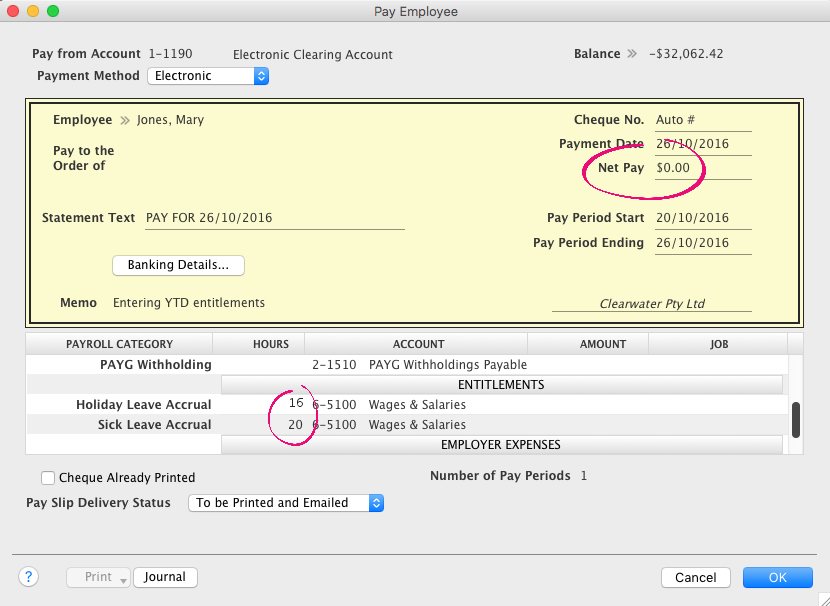
Task: Open Pay Slip Delivery Status dropdown
Action: coord(285,503)
